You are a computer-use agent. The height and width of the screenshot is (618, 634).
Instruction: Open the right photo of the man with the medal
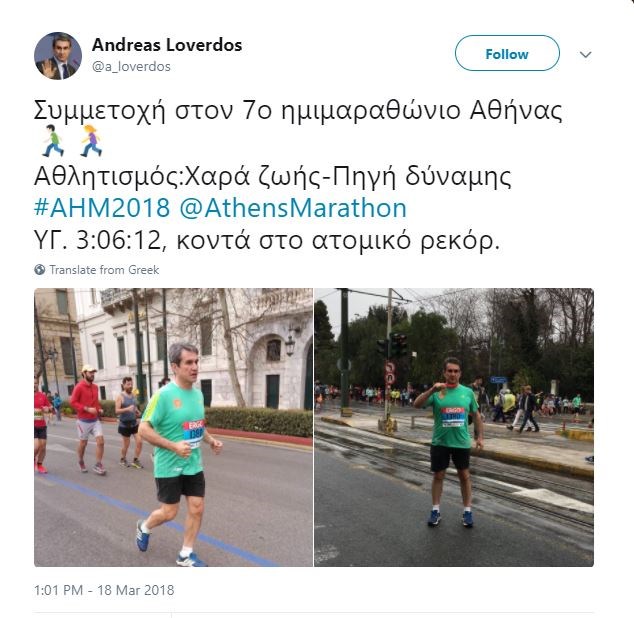pos(454,427)
